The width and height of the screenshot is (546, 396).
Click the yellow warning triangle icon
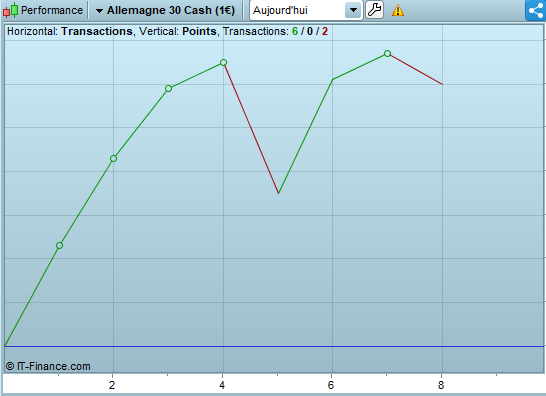[x=398, y=10]
